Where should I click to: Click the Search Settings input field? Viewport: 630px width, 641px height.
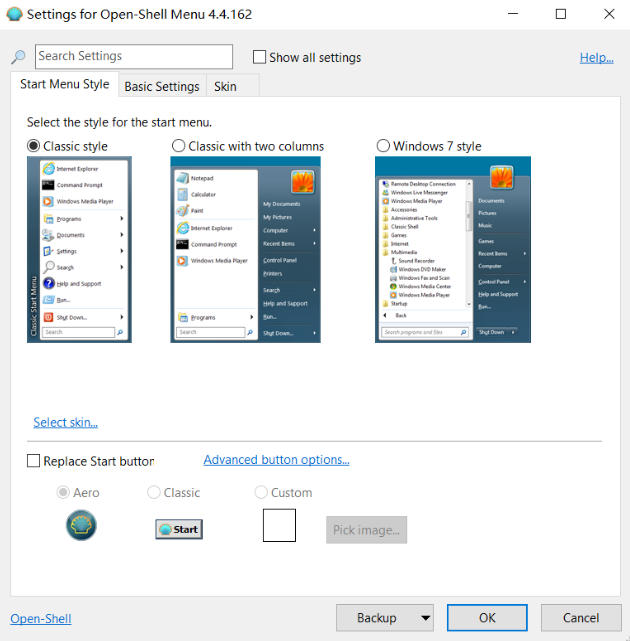coord(133,57)
